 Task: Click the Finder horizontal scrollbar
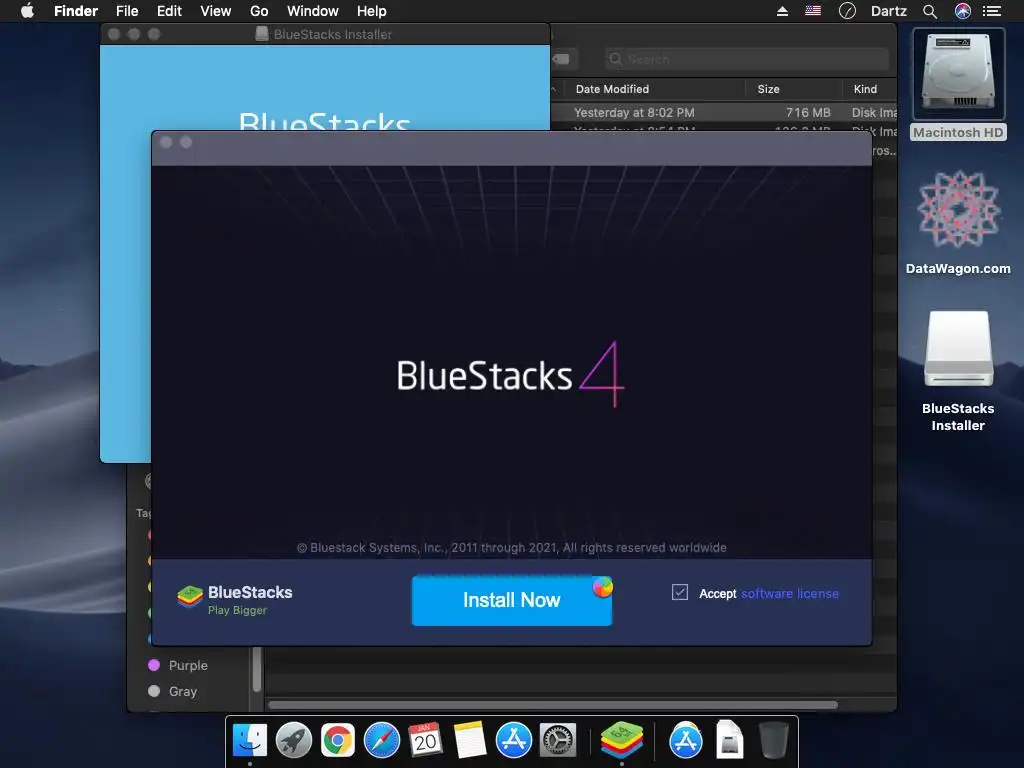(553, 705)
